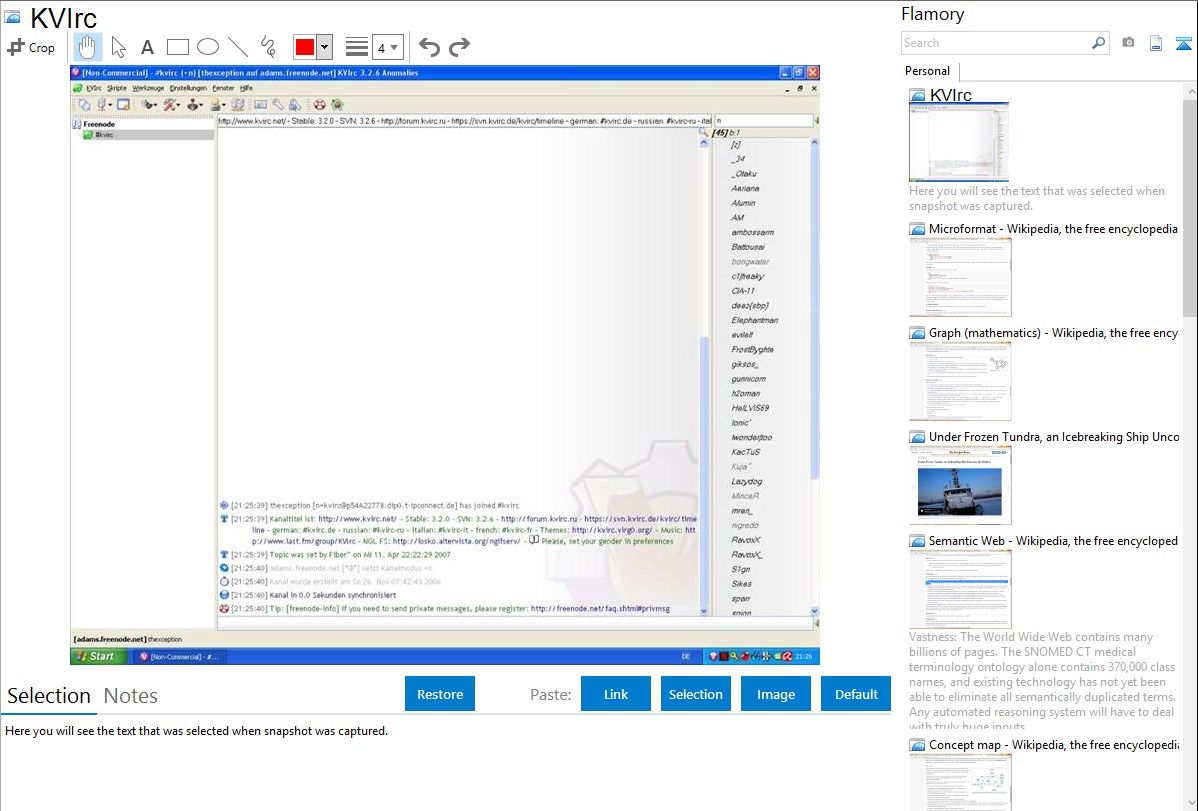Switch to the Notes tab
Screen dimensions: 1198x811
coord(131,696)
